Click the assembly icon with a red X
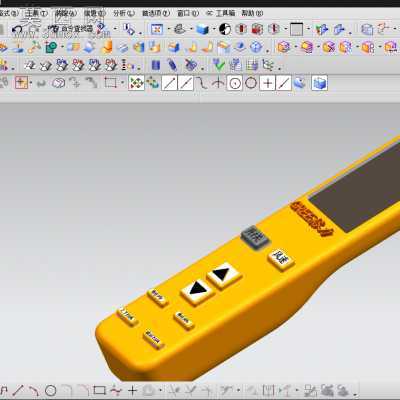This screenshot has width=400, height=400. coord(329,47)
